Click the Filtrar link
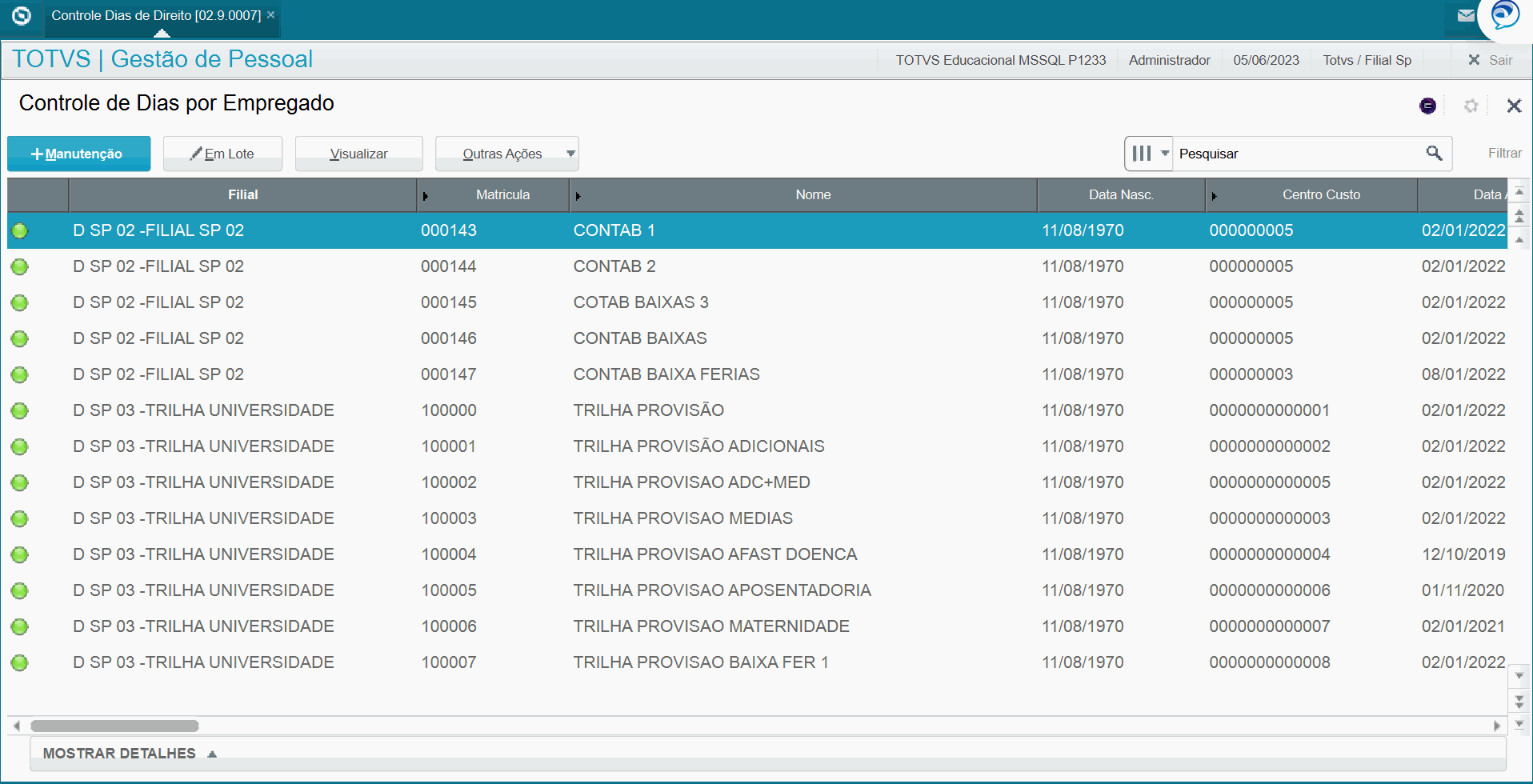This screenshot has height=784, width=1533. coord(1504,153)
